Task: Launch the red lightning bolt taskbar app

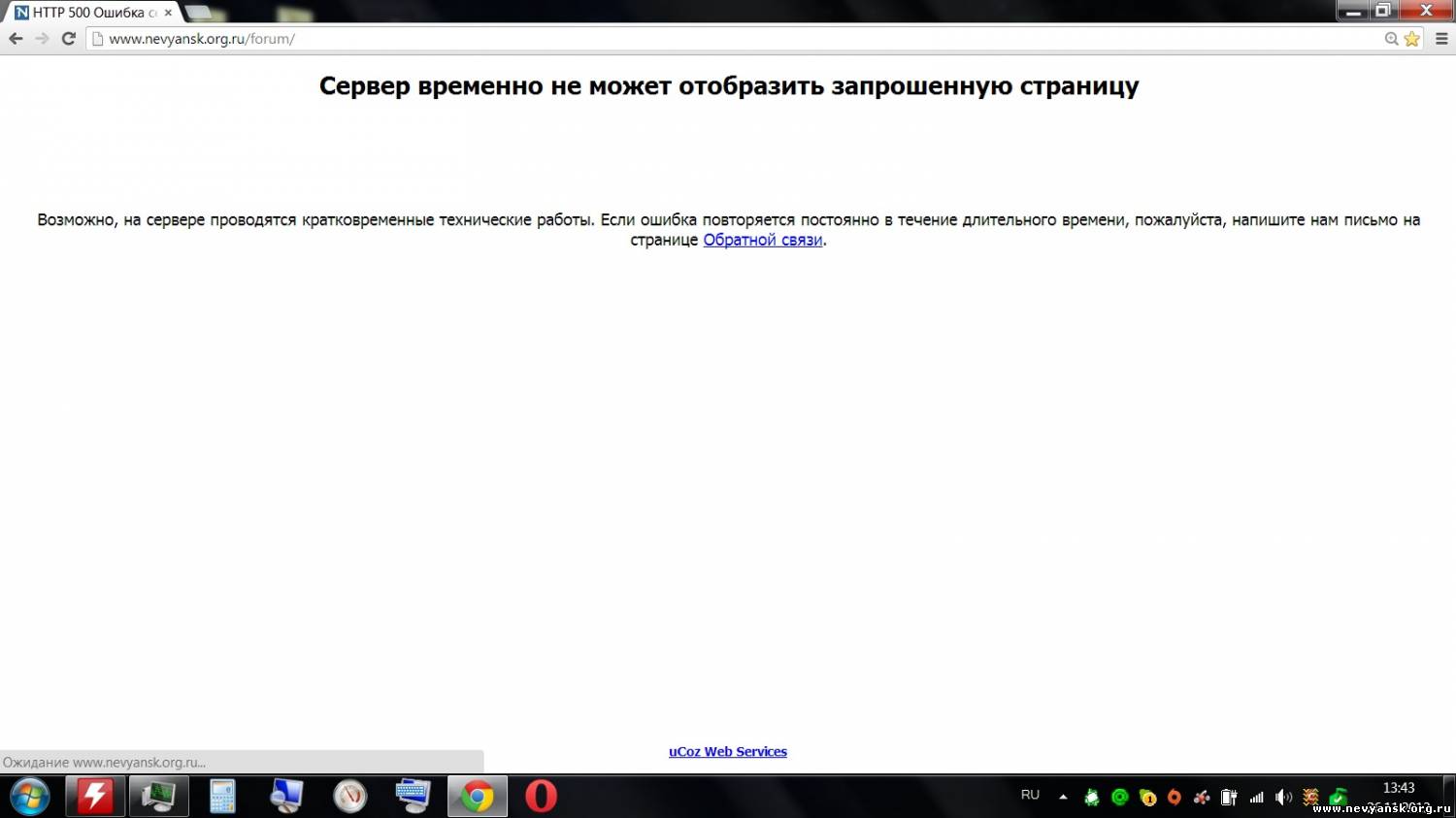Action: coord(94,797)
